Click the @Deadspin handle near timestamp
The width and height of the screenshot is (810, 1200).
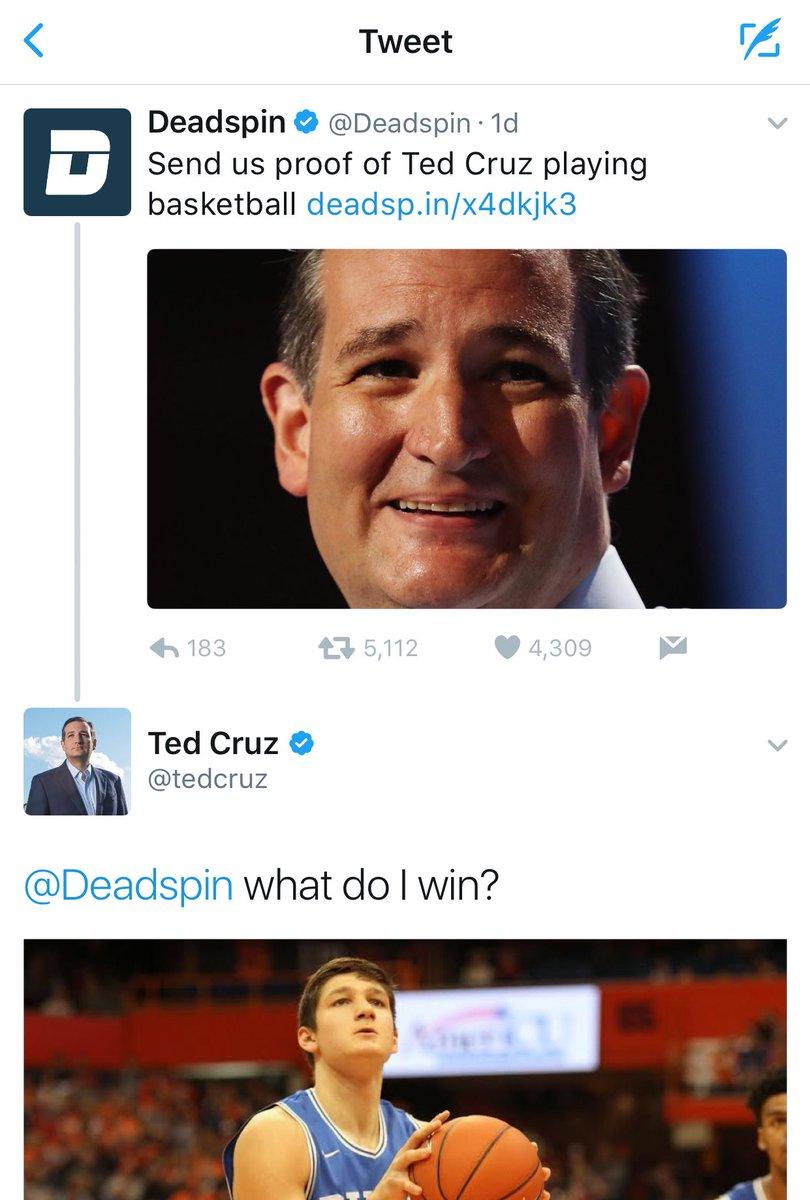(x=399, y=123)
